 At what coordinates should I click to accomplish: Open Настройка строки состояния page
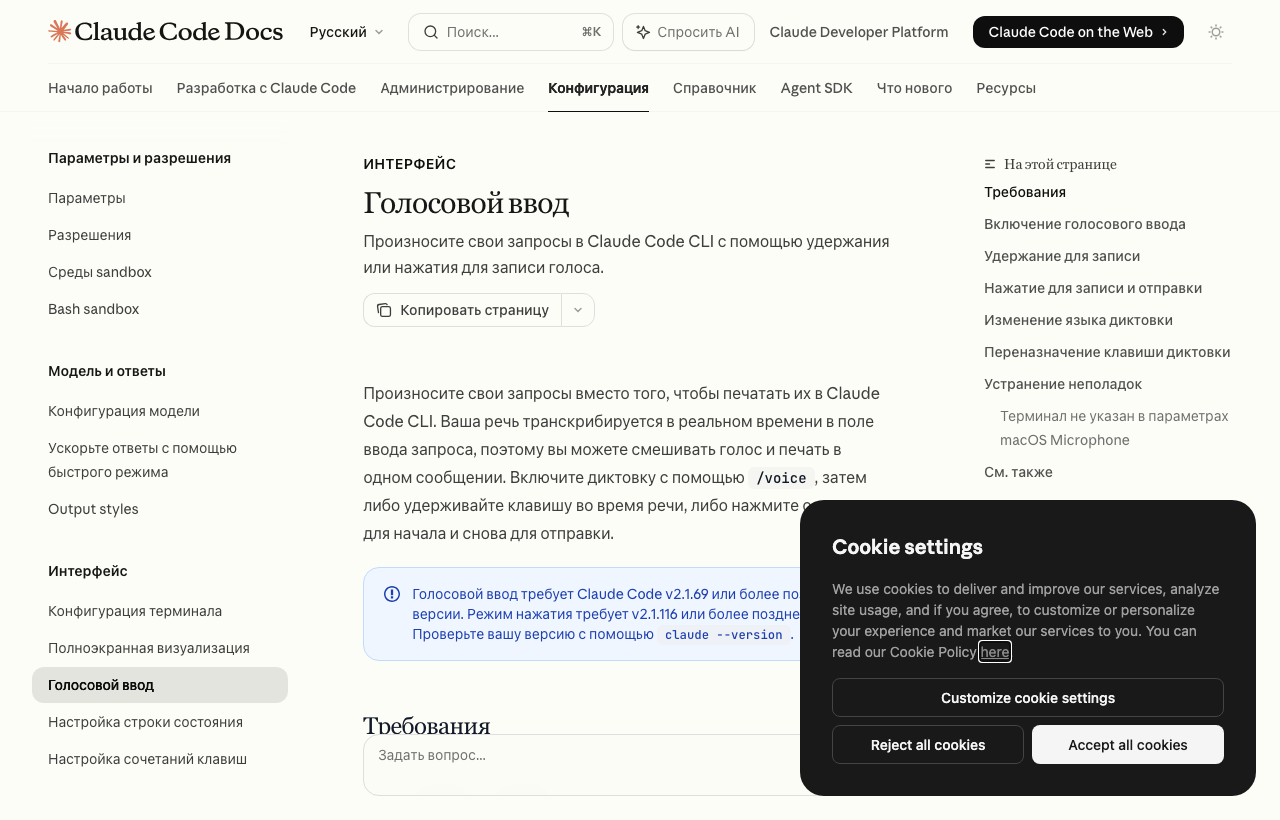[x=160, y=722]
